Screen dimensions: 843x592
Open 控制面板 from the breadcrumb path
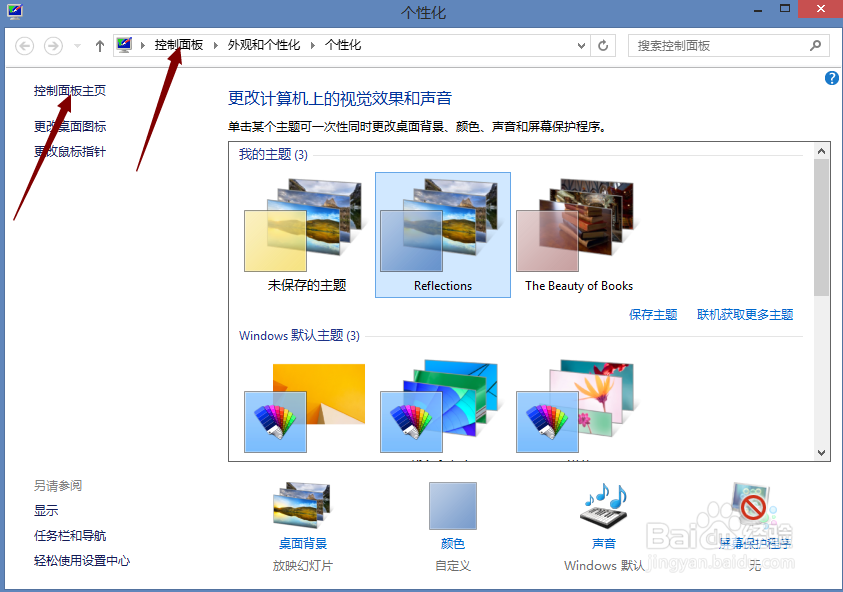(180, 45)
